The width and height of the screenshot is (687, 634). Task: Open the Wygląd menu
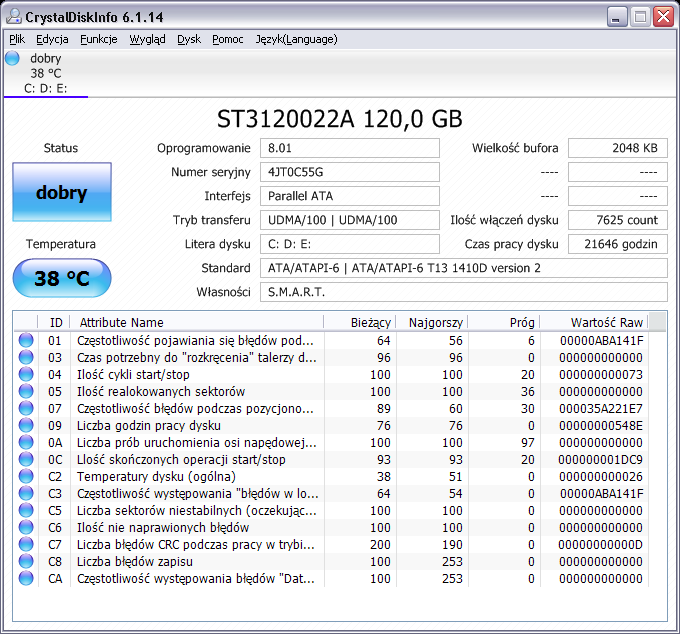(147, 39)
